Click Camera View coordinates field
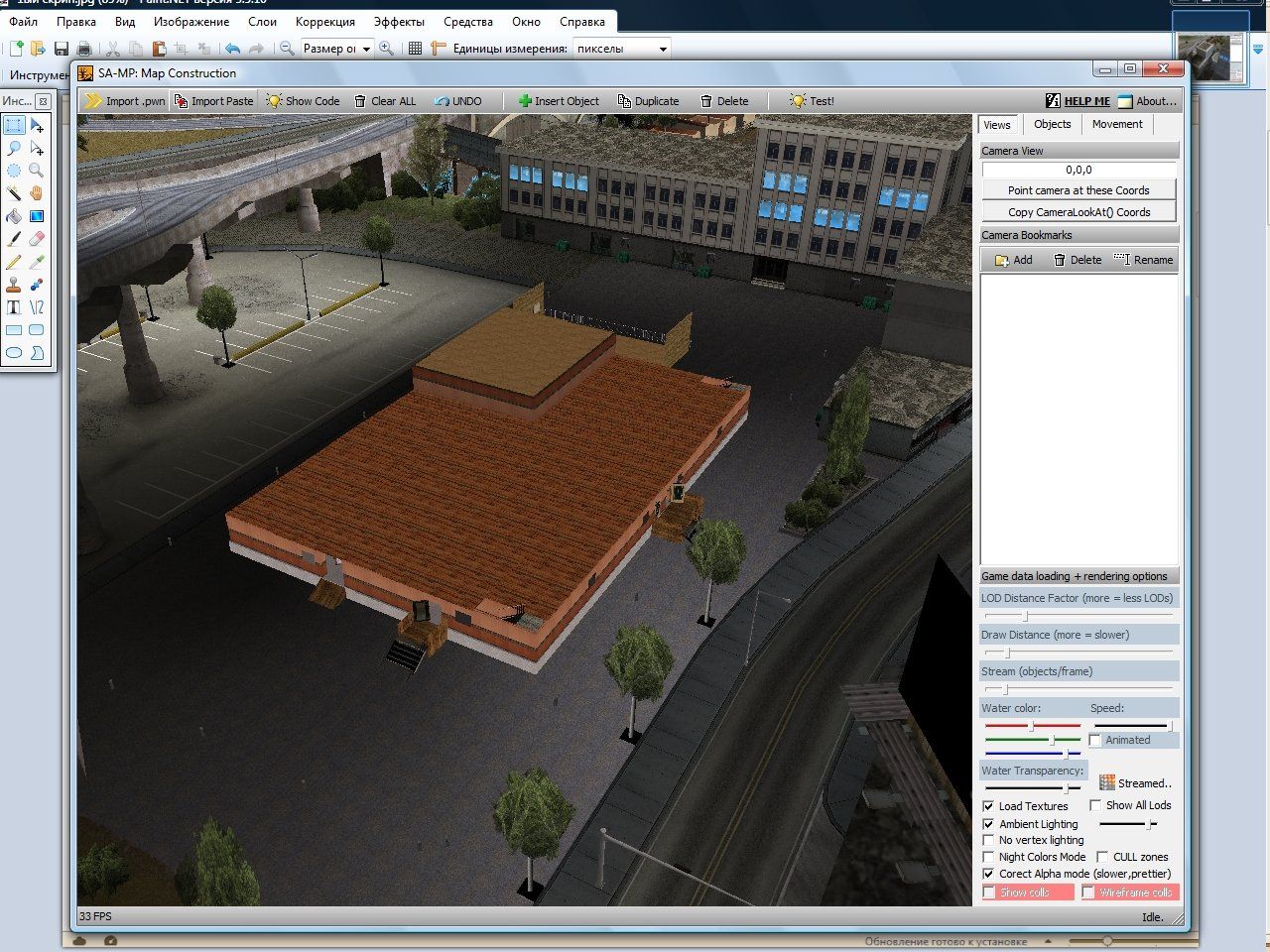The image size is (1270, 952). pos(1079,170)
